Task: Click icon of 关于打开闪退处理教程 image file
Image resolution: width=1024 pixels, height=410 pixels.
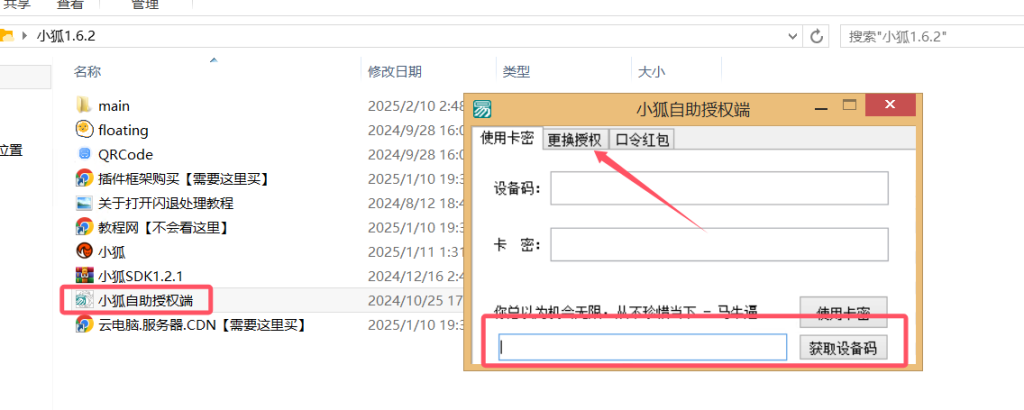Action: 84,202
